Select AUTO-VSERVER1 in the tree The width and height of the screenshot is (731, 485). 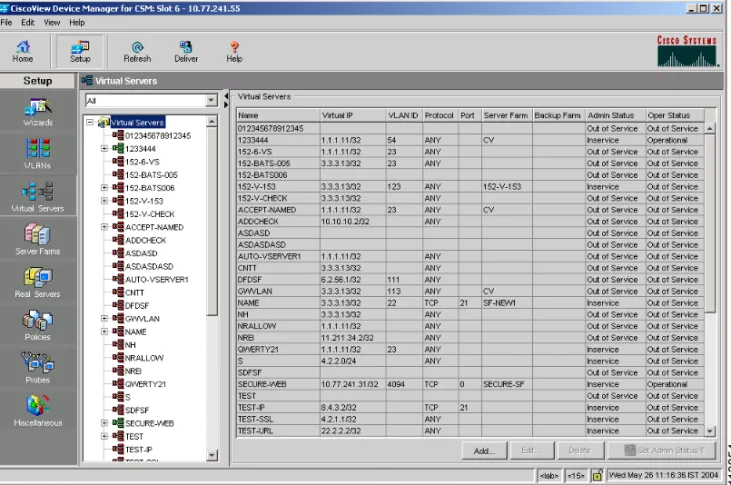coord(157,279)
